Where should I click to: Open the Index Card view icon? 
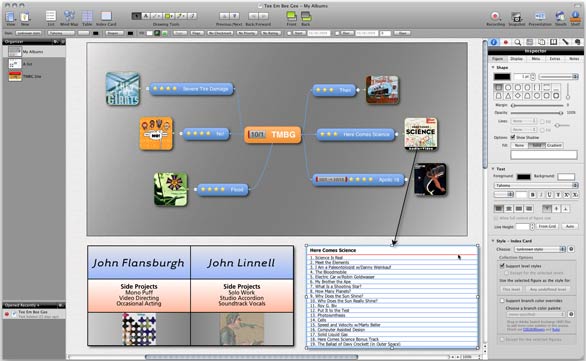(x=106, y=16)
